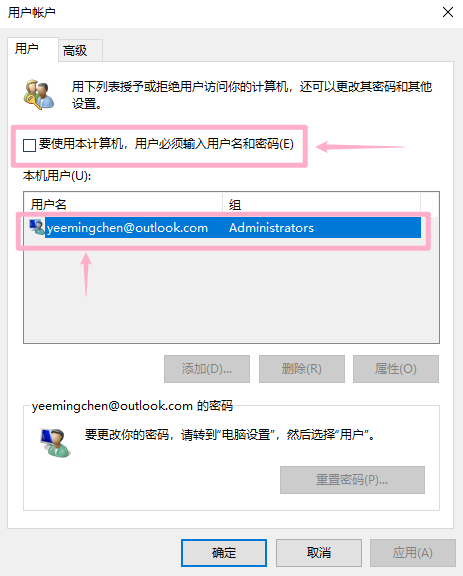The height and width of the screenshot is (576, 463).
Task: Click the password section user icon
Action: 55,443
